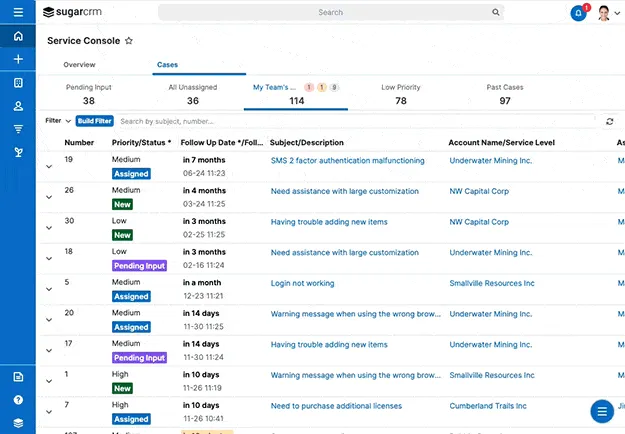Switch to the Overview tab
The width and height of the screenshot is (625, 434).
pos(80,65)
